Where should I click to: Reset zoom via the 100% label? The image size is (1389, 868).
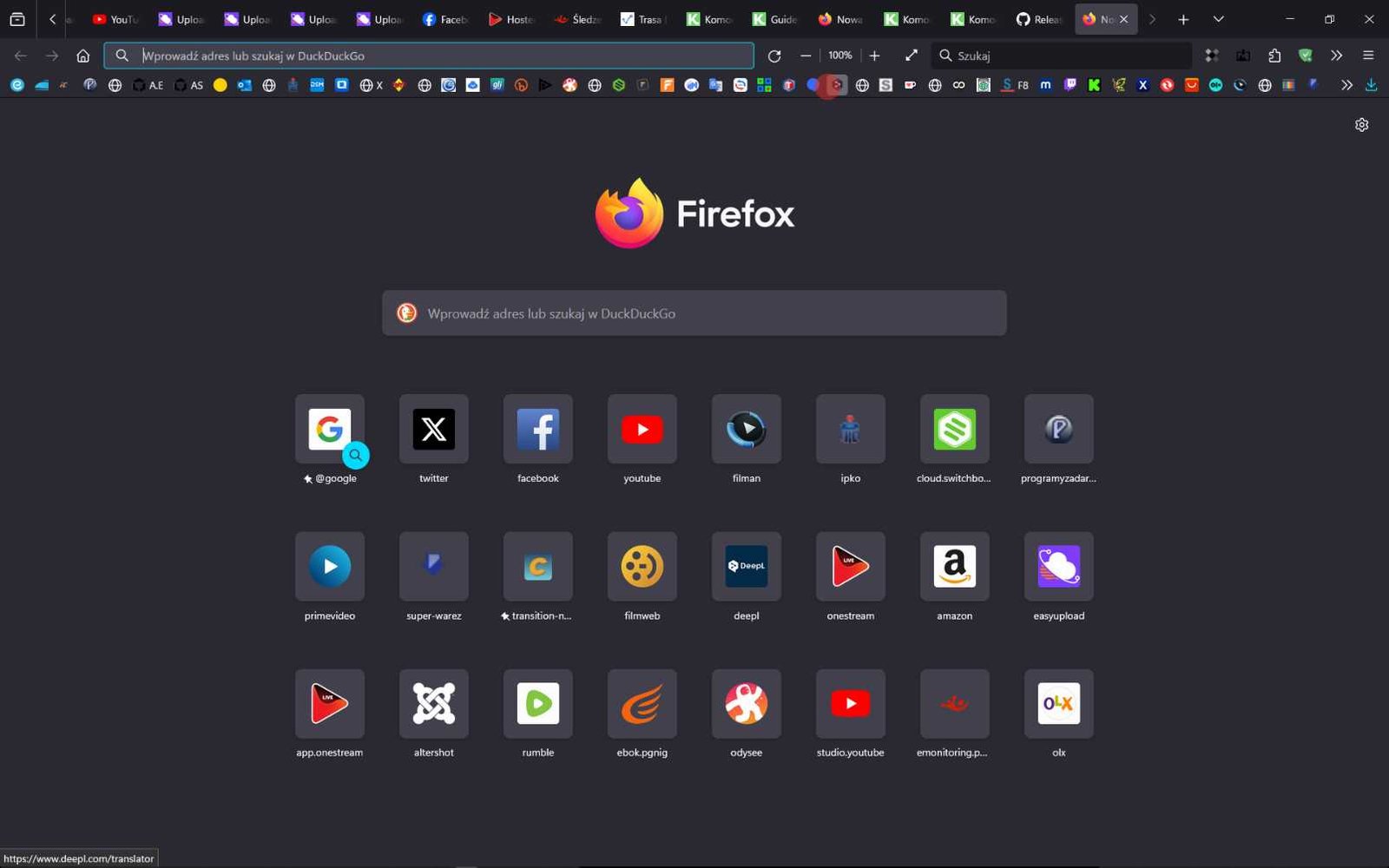pyautogui.click(x=839, y=56)
